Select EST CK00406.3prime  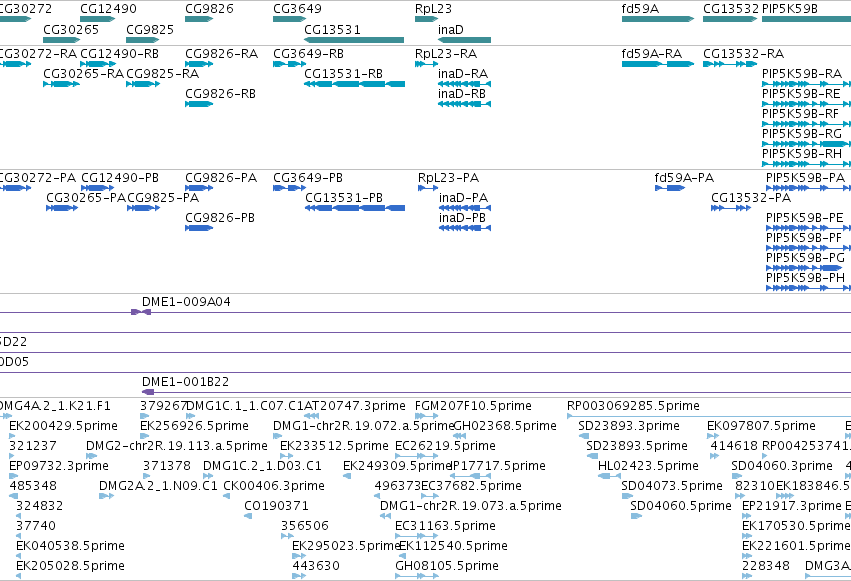[226, 496]
